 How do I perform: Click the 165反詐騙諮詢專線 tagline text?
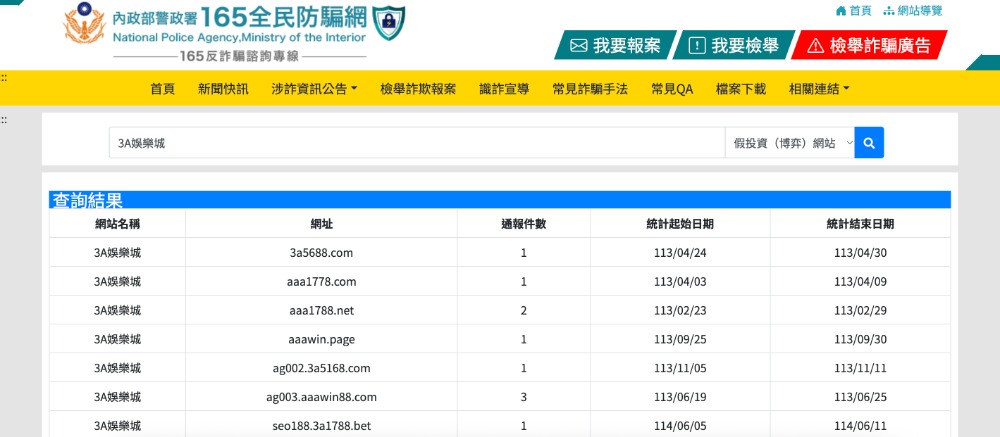click(239, 56)
